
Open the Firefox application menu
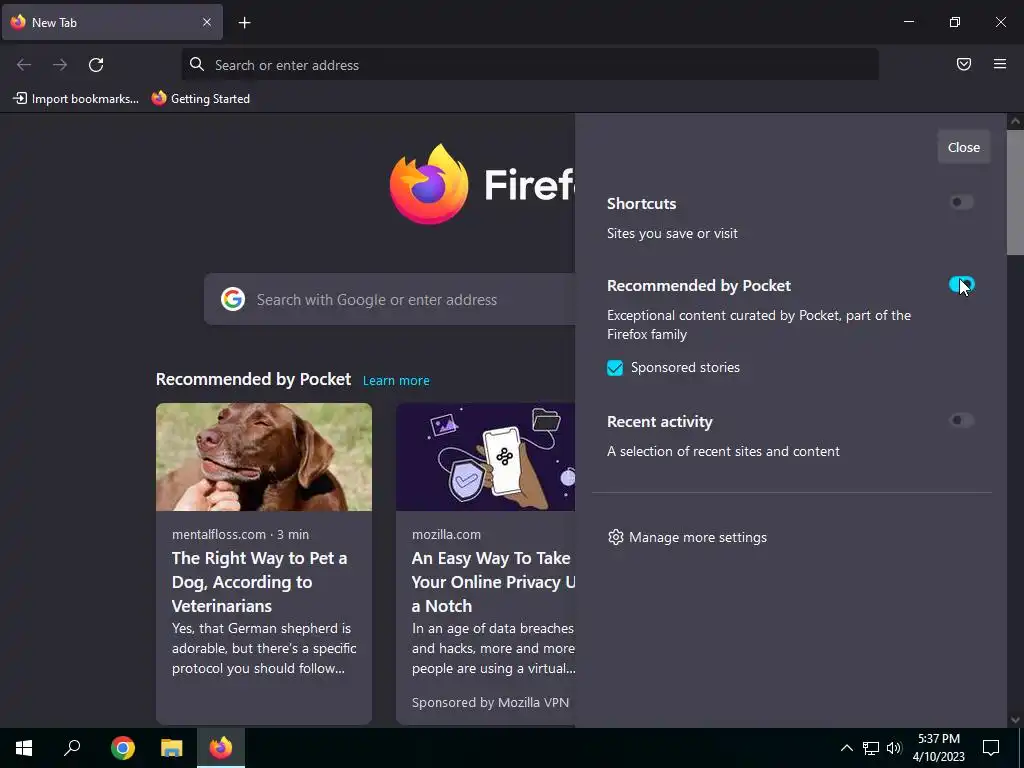[1000, 64]
